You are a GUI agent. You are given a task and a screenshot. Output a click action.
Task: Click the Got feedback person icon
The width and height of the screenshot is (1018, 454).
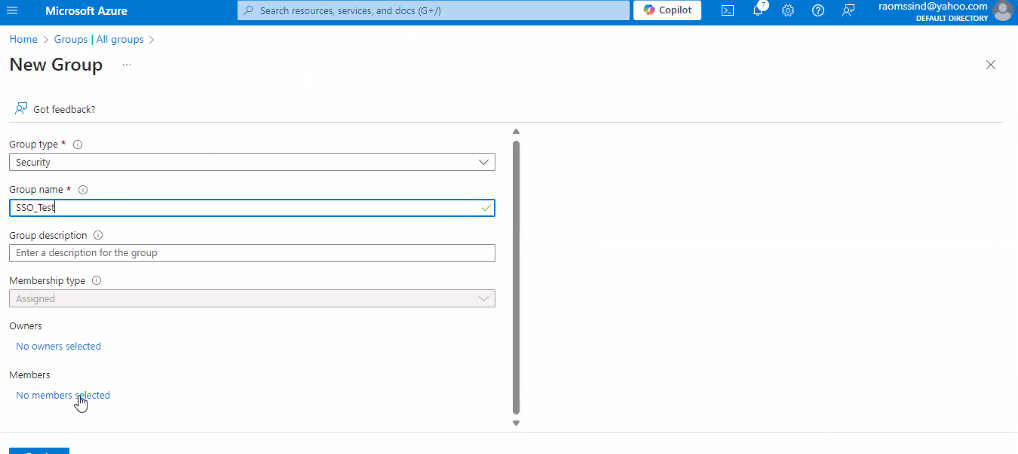tap(21, 108)
